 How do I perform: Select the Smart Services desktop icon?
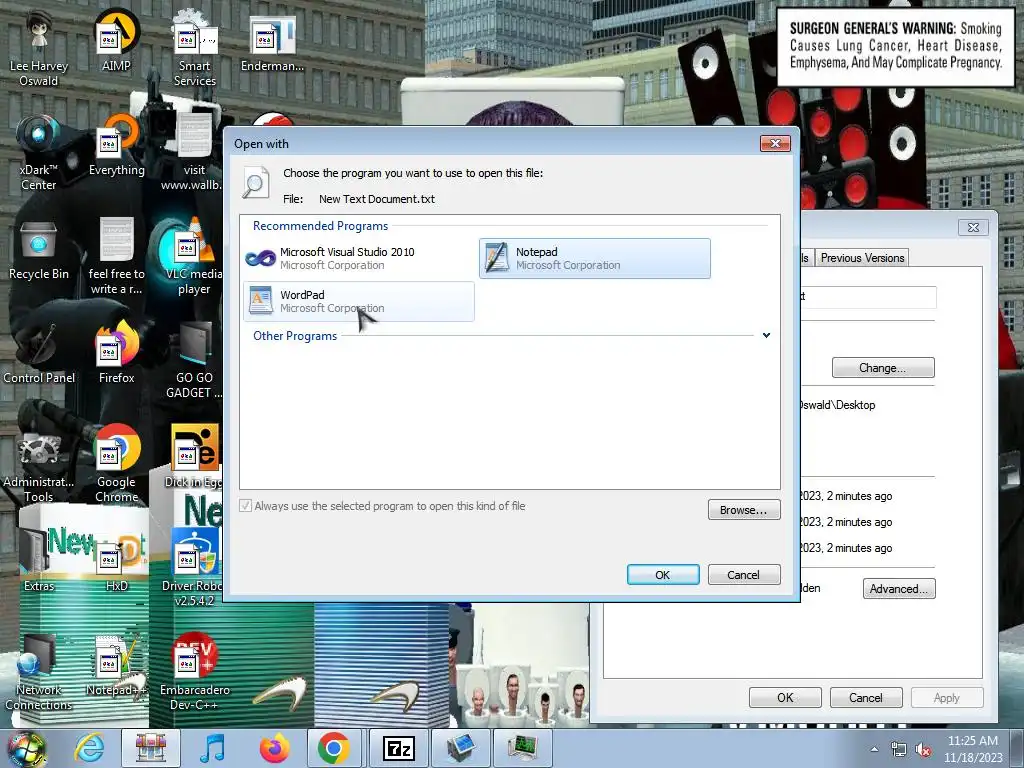194,49
